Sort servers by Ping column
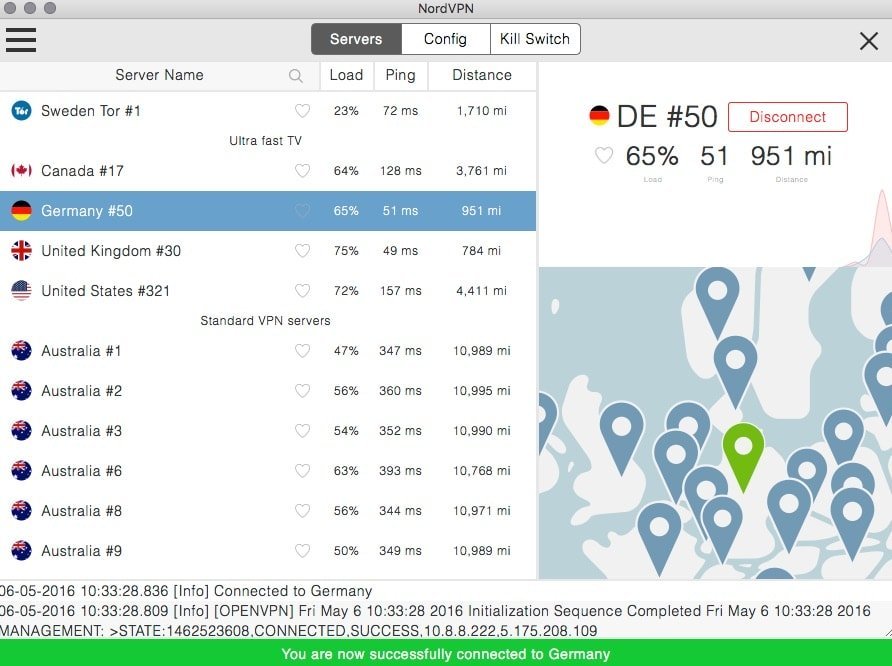This screenshot has width=892, height=666. pyautogui.click(x=400, y=75)
